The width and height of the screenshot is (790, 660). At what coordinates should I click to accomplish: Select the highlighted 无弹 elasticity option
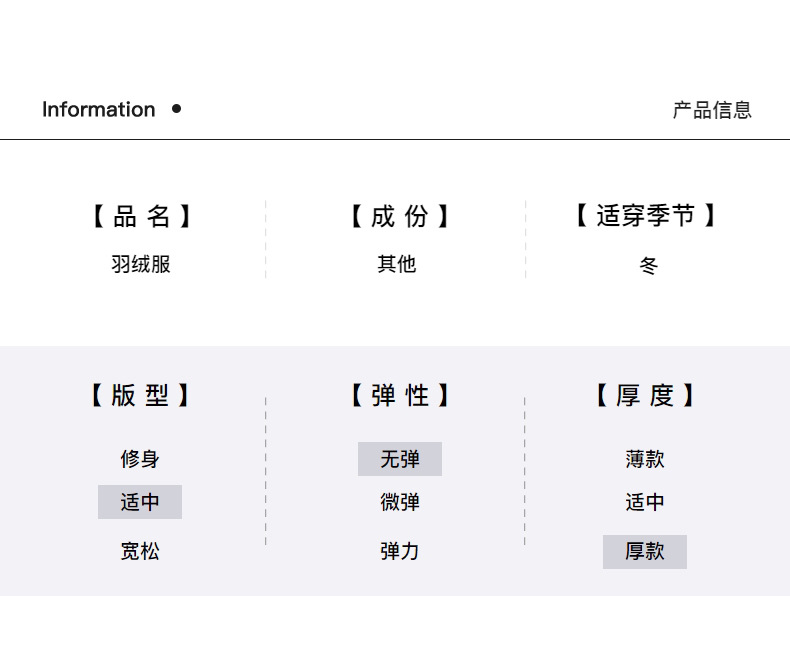[x=400, y=459]
